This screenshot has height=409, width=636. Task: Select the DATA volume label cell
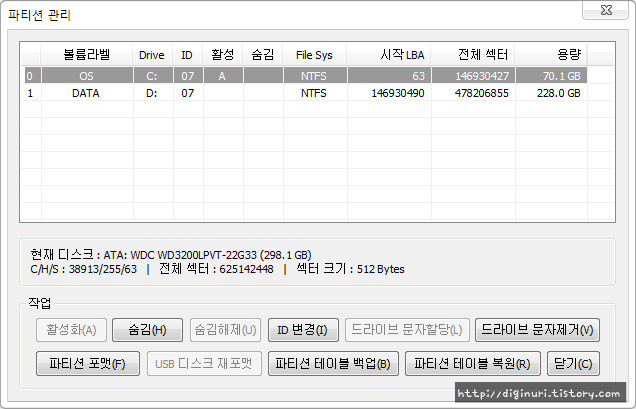pyautogui.click(x=86, y=93)
